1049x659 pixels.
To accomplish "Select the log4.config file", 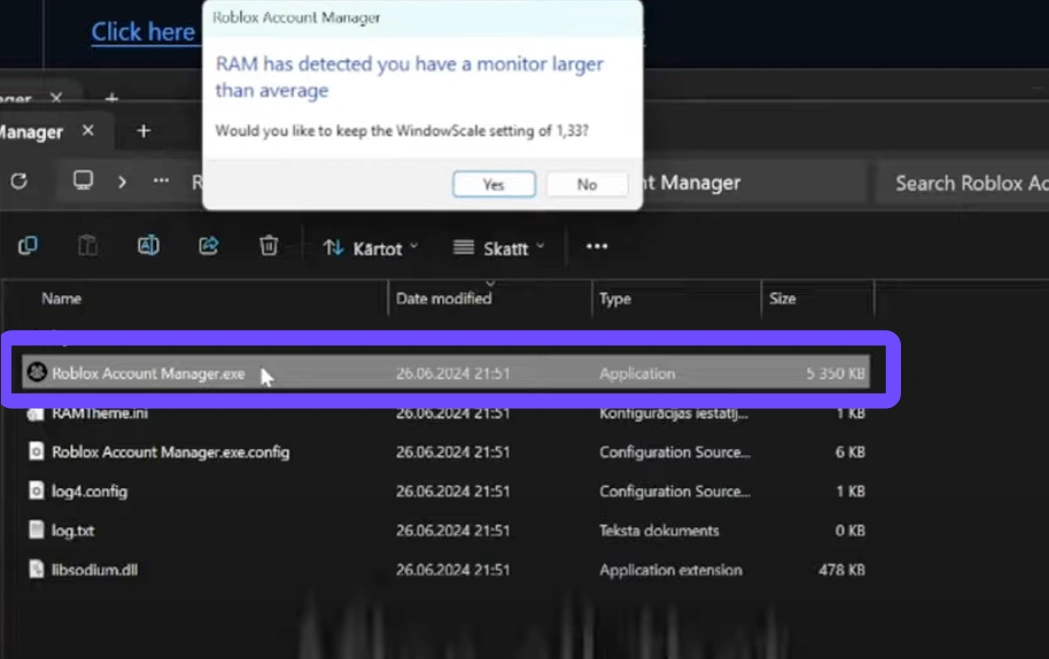I will [x=446, y=491].
